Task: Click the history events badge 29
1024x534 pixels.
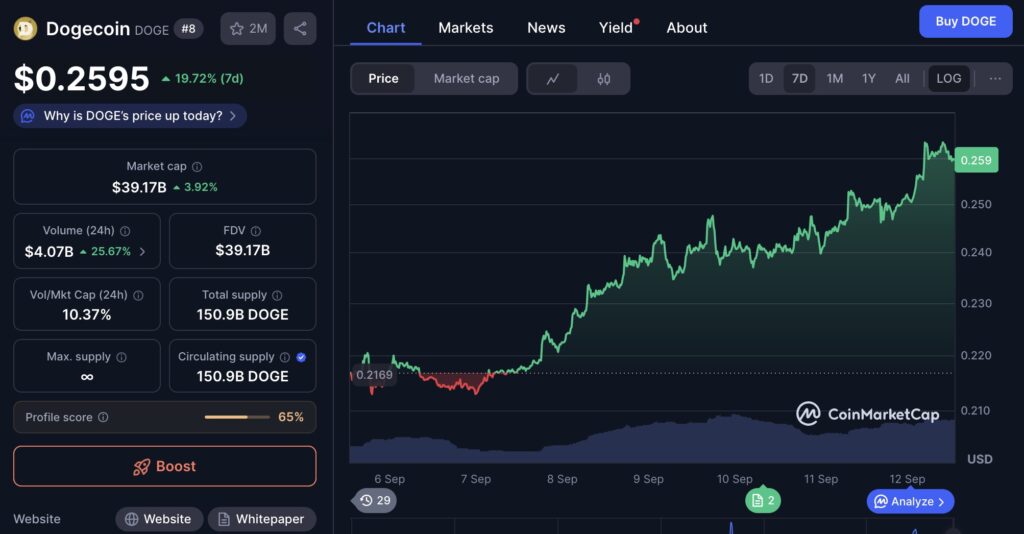Action: (375, 501)
